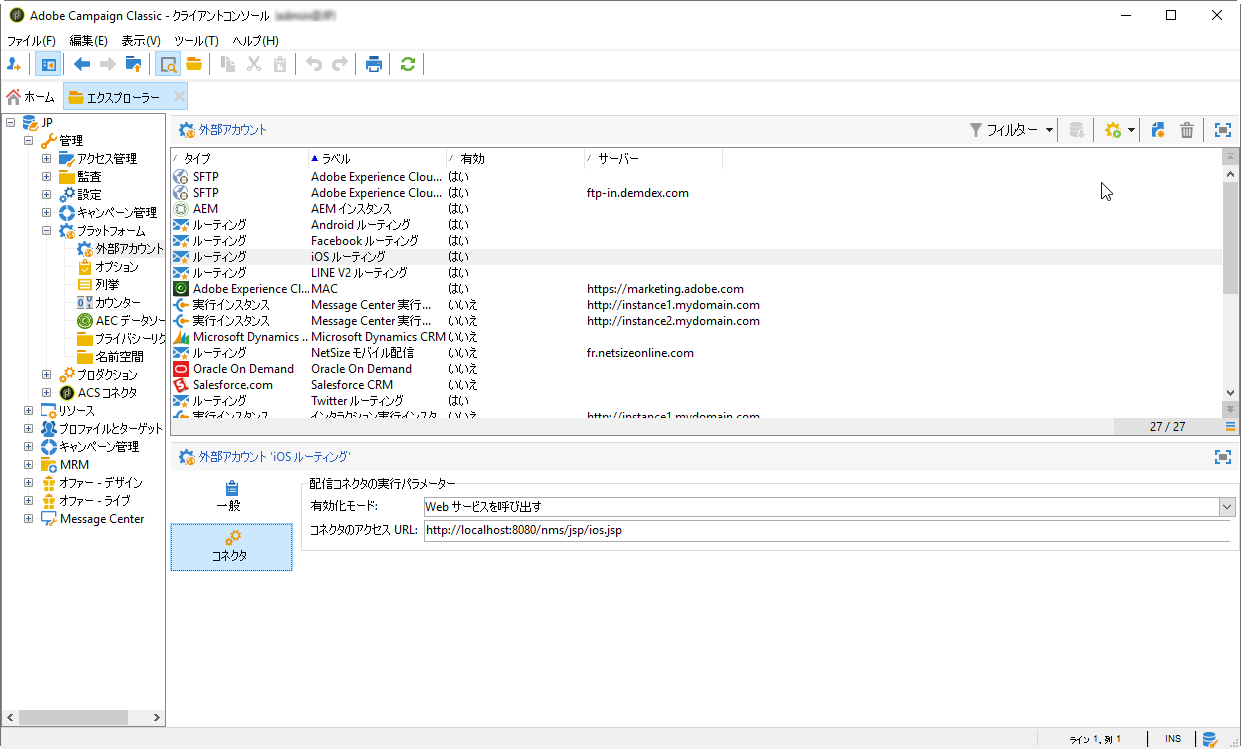This screenshot has width=1241, height=749.
Task: Click the maximize list panel icon
Action: (x=1222, y=130)
